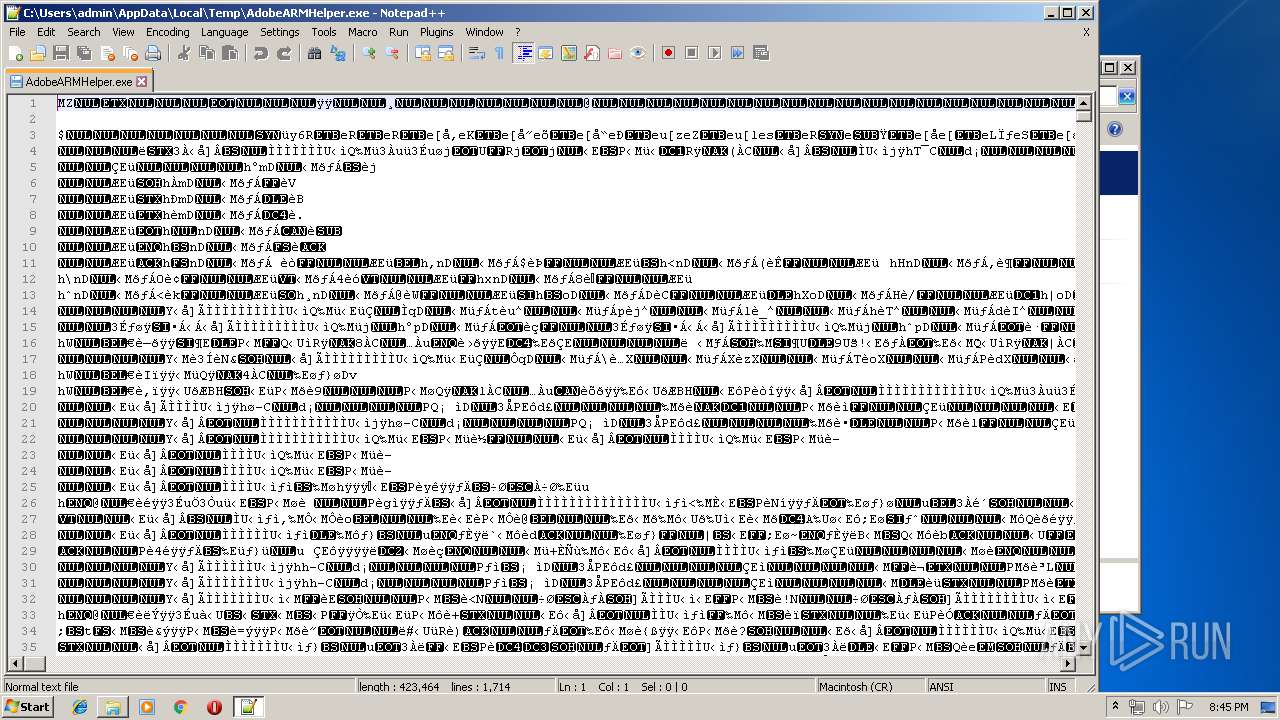Create a new document with New icon

click(x=17, y=53)
